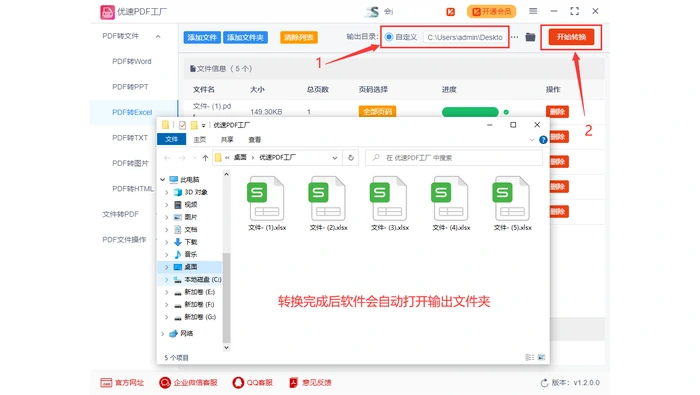Switch Explorer to details view icon
The image size is (700, 395).
(529, 357)
